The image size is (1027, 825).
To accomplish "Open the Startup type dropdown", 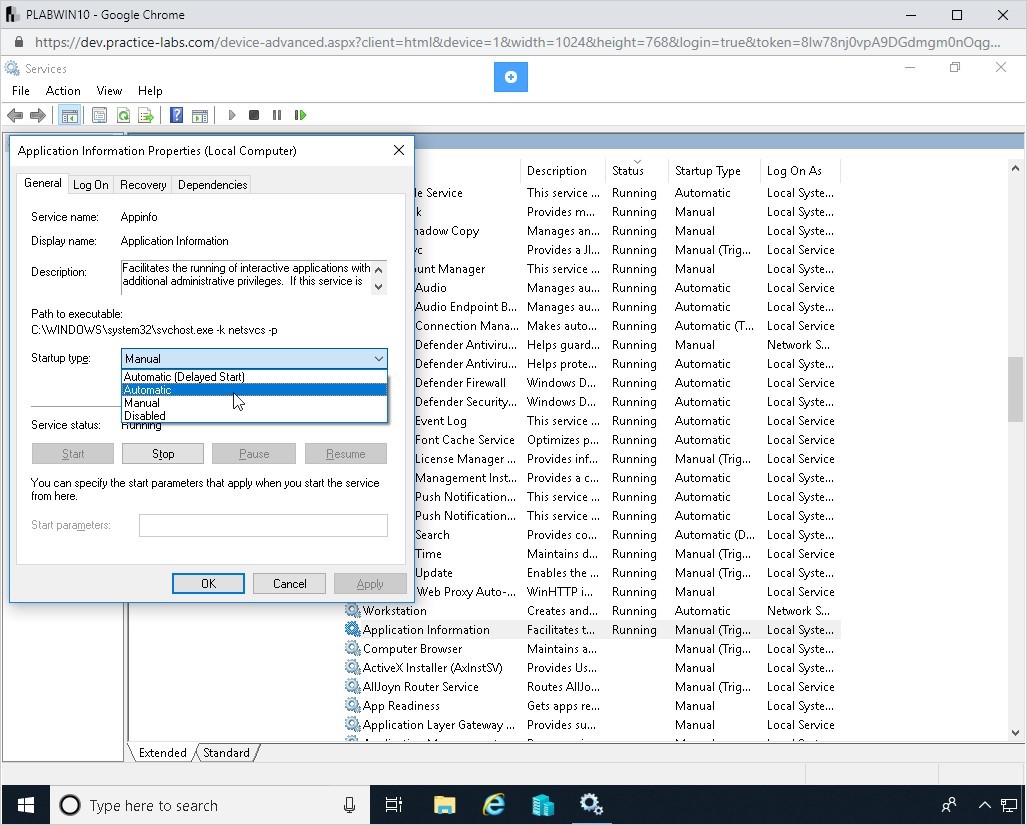I will click(x=254, y=359).
